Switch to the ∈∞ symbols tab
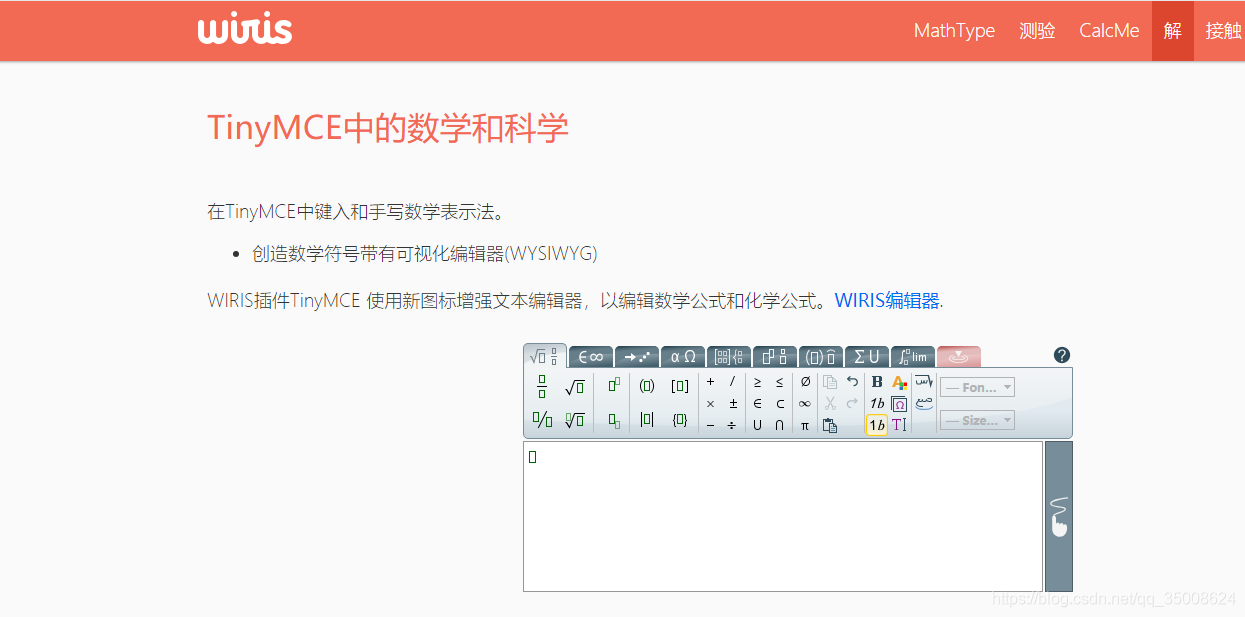 click(591, 356)
